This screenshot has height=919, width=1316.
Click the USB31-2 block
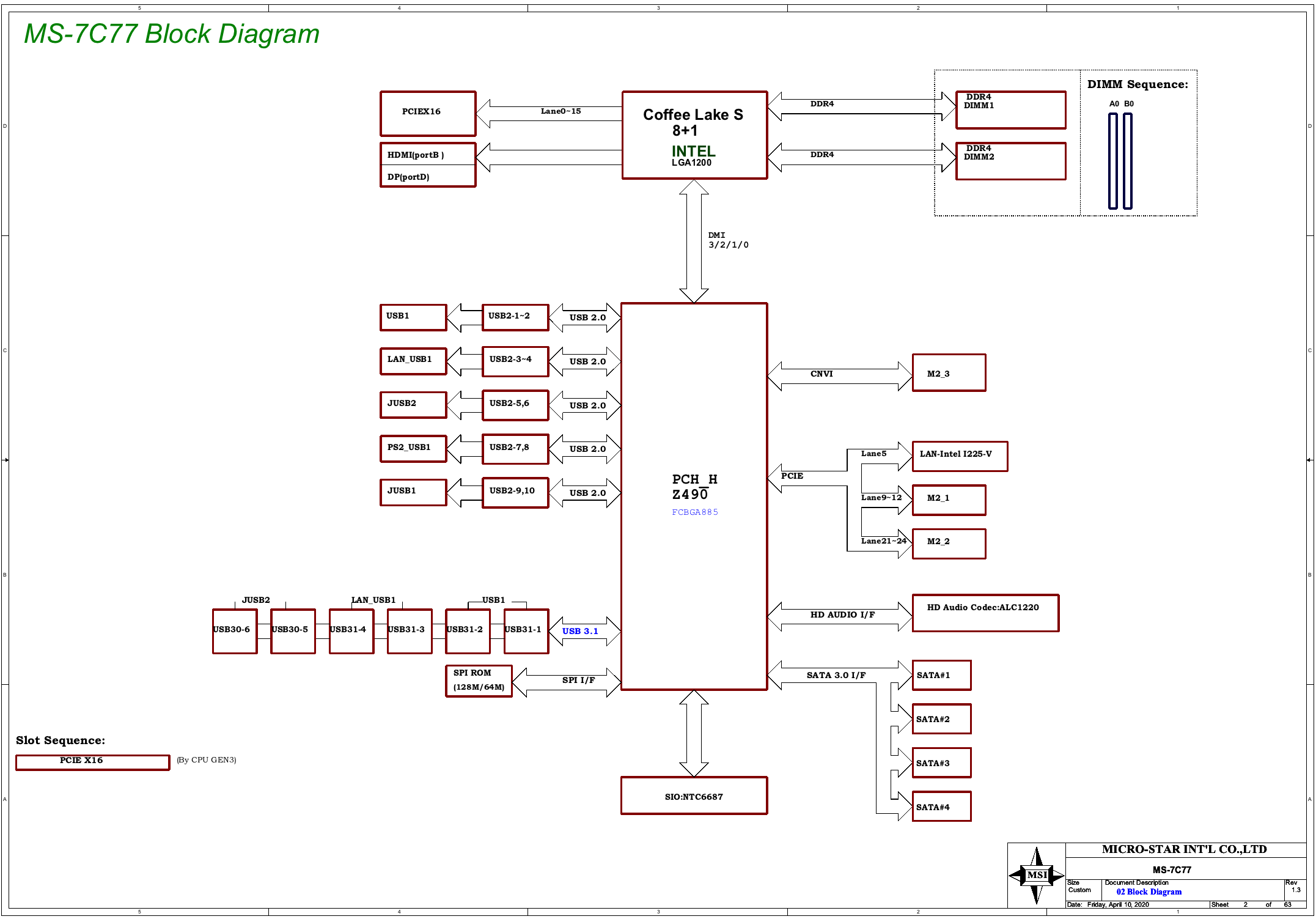[x=468, y=631]
